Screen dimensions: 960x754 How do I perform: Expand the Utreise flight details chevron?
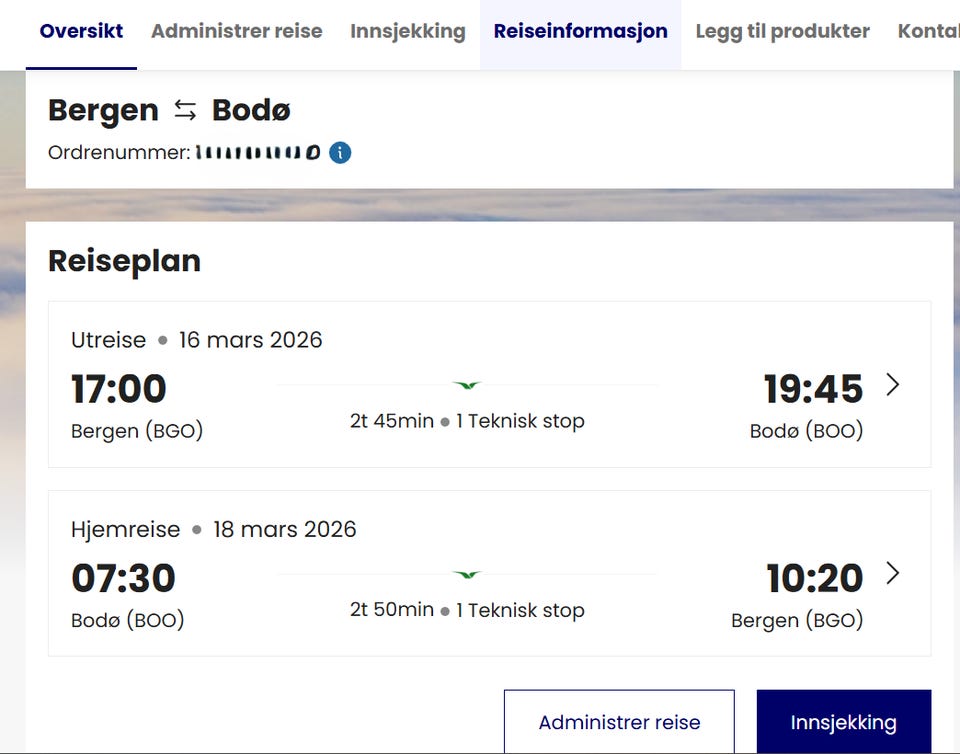[x=892, y=385]
